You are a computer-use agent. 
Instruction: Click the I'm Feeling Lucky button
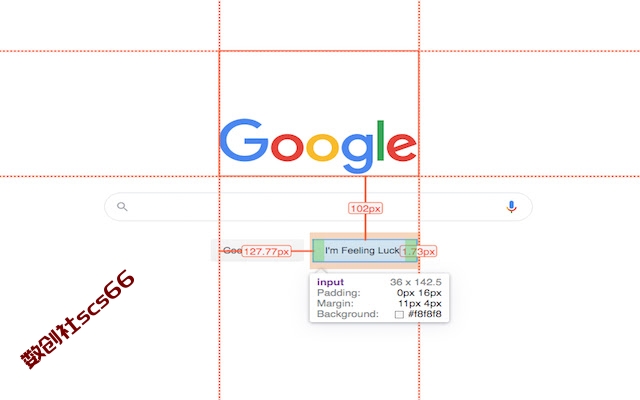pos(365,251)
